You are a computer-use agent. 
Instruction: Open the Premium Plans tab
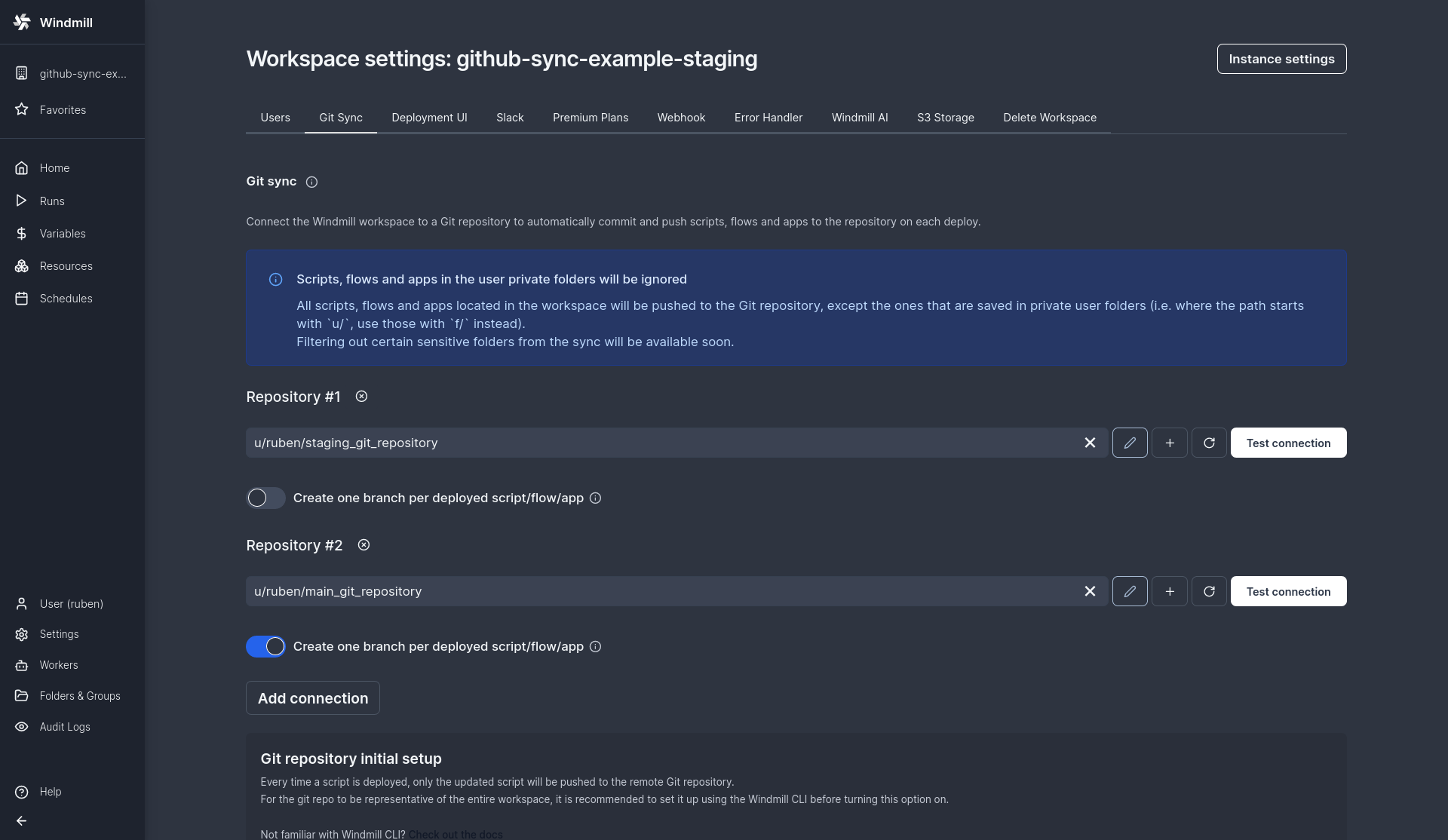[x=591, y=118]
